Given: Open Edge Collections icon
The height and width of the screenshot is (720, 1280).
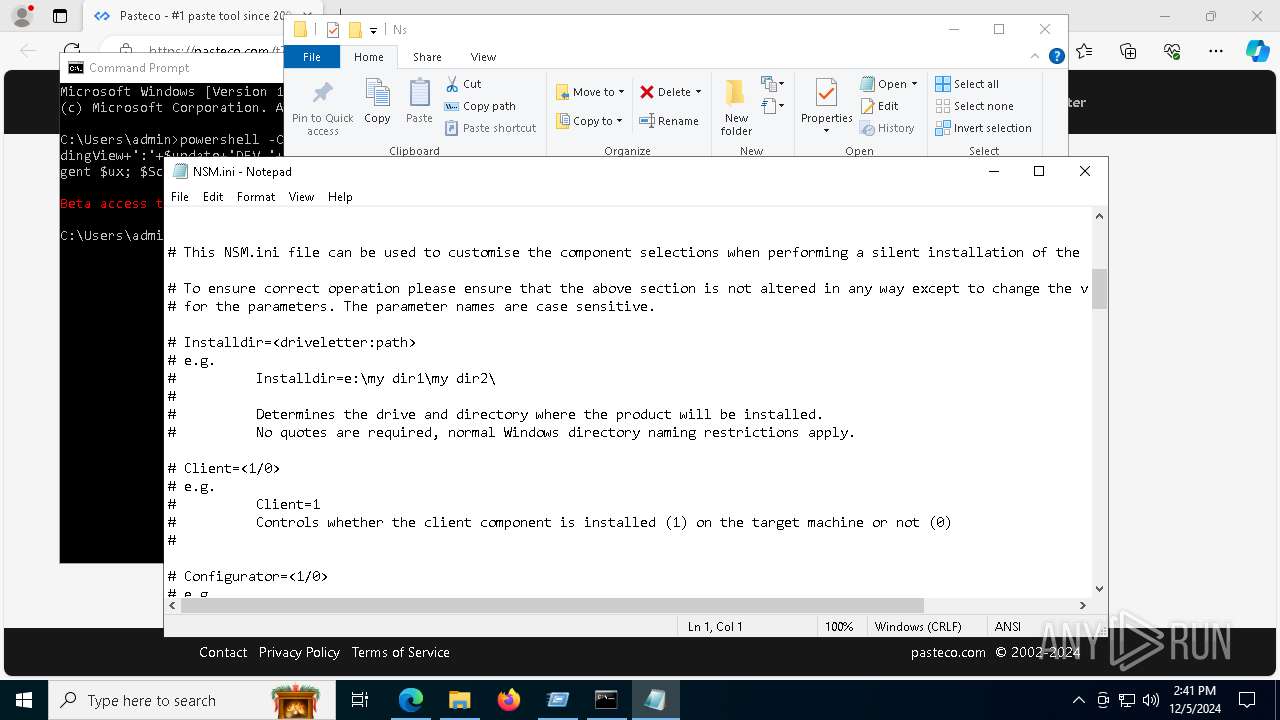Looking at the screenshot, I should 1128,51.
